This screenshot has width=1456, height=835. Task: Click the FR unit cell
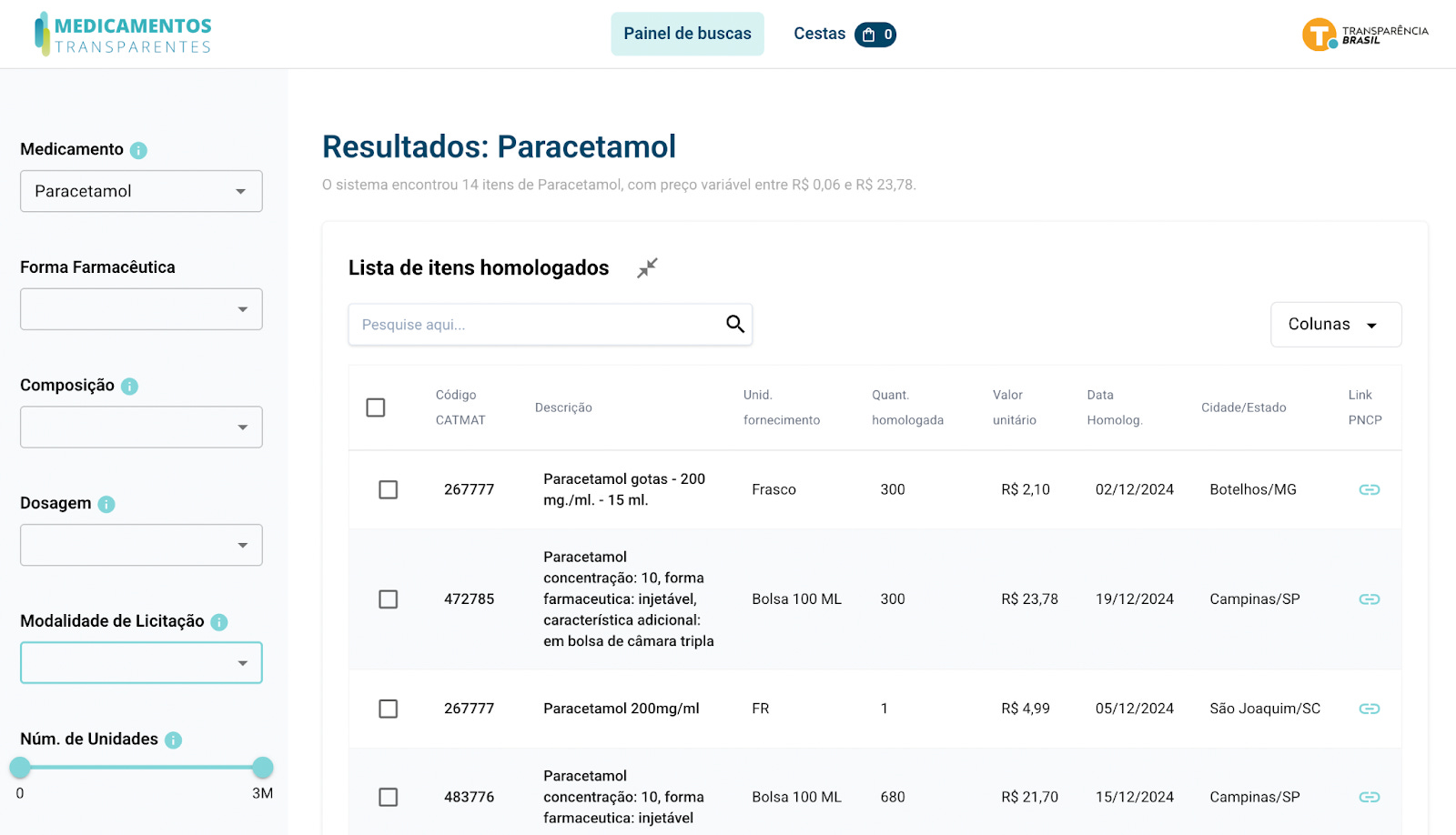pos(761,709)
